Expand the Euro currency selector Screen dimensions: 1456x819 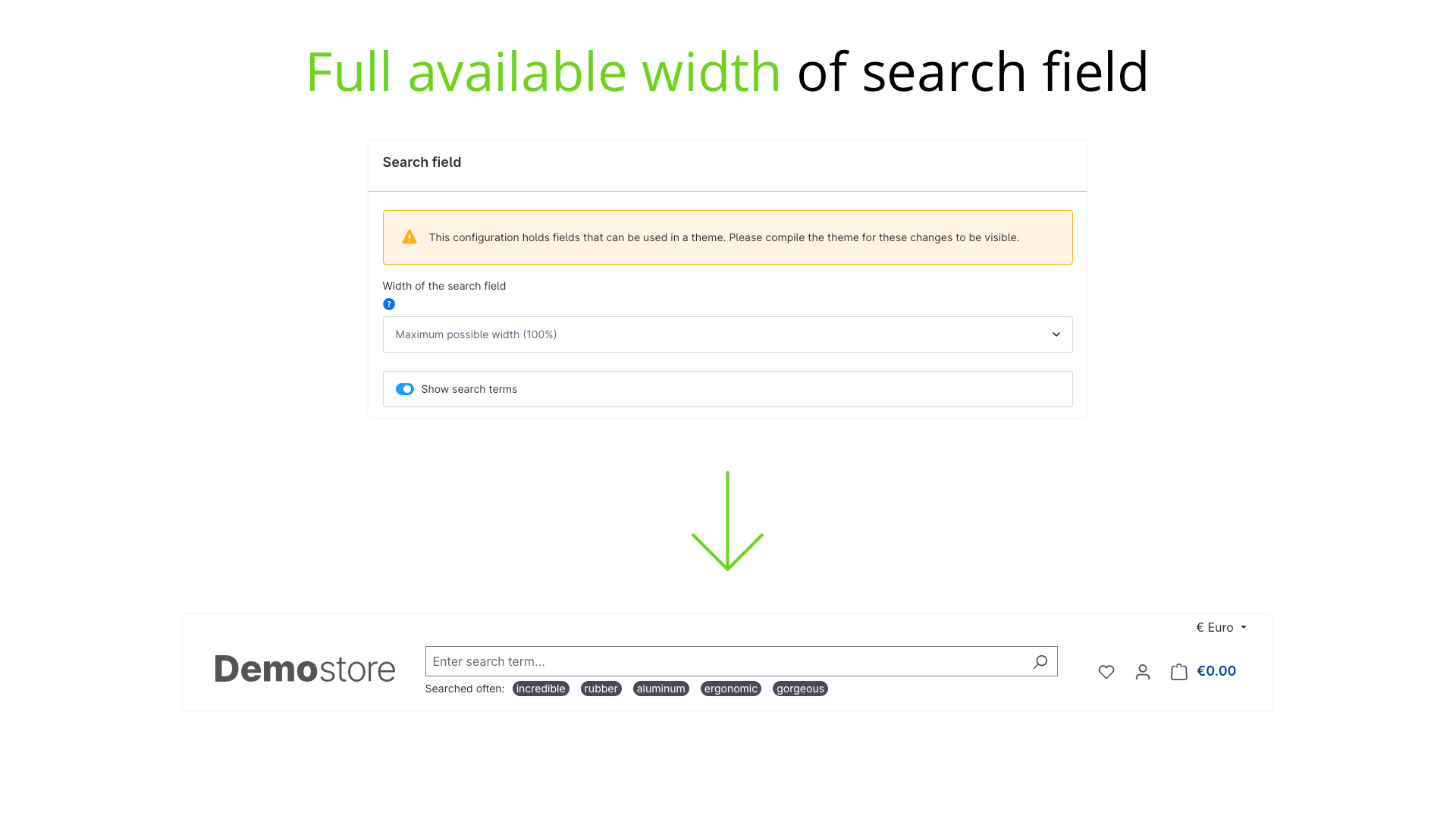tap(1221, 627)
